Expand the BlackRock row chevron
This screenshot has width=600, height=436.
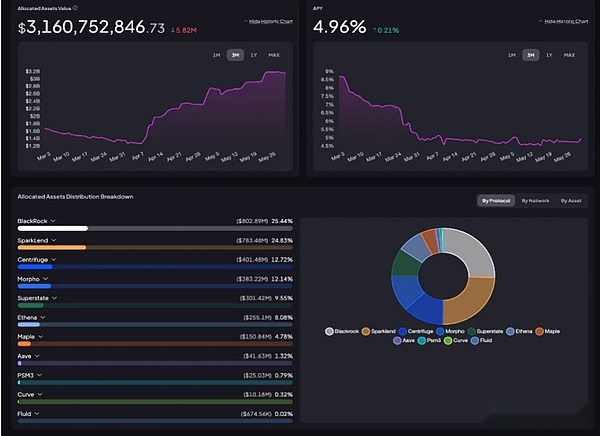coord(53,221)
